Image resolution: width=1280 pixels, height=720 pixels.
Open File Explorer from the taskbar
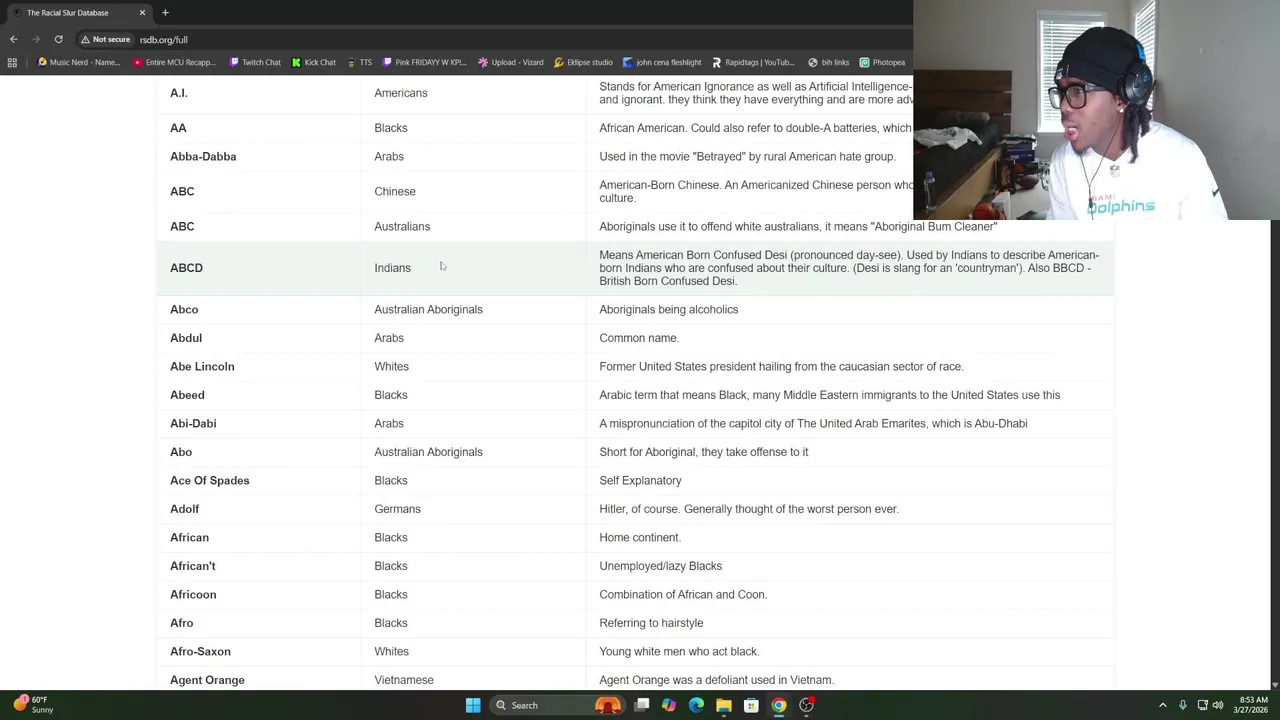(x=723, y=705)
